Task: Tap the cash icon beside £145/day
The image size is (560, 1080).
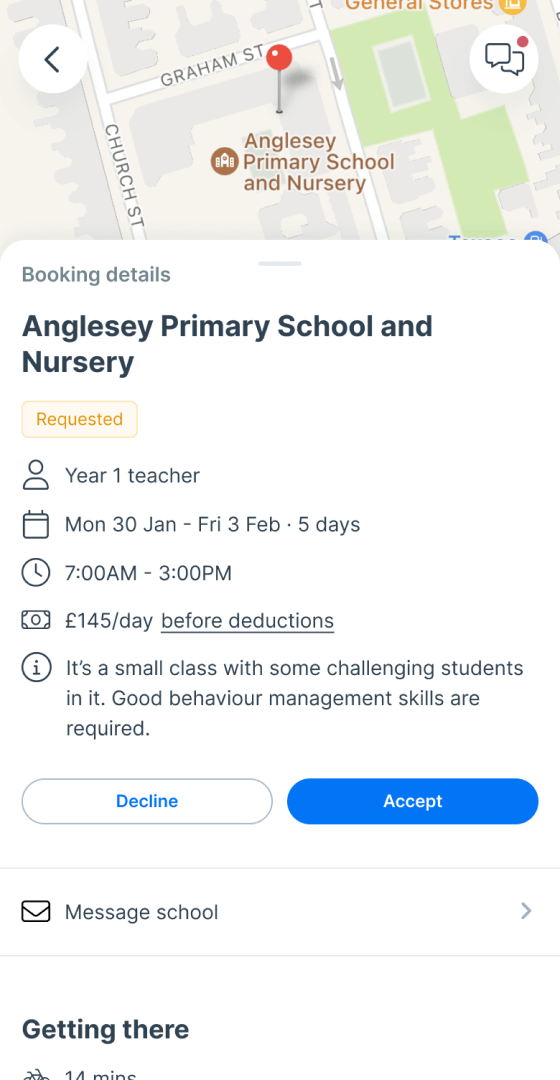Action: click(36, 621)
